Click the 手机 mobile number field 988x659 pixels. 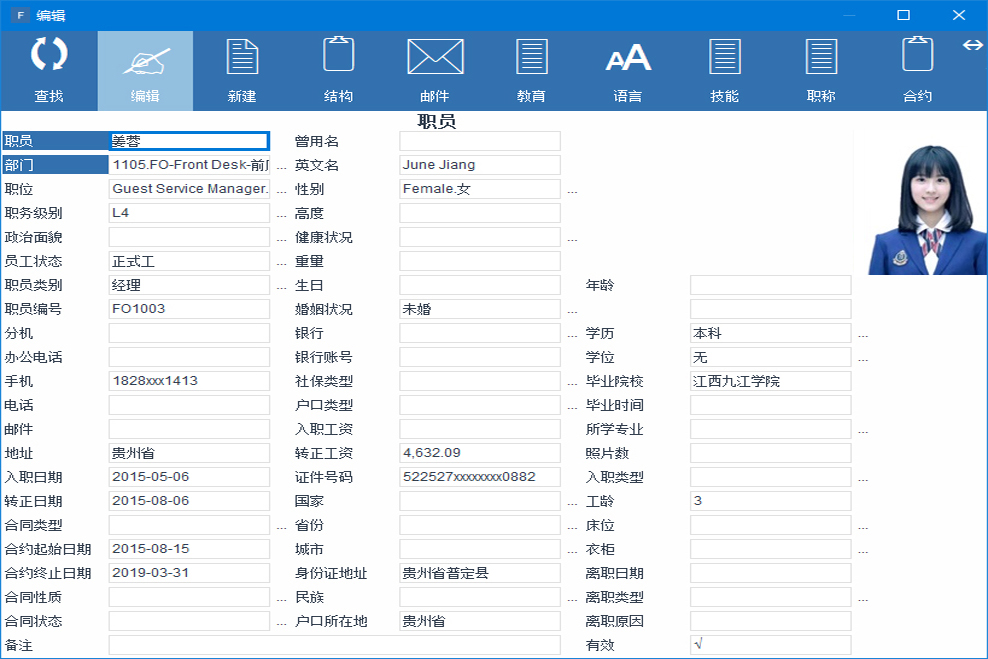(189, 381)
